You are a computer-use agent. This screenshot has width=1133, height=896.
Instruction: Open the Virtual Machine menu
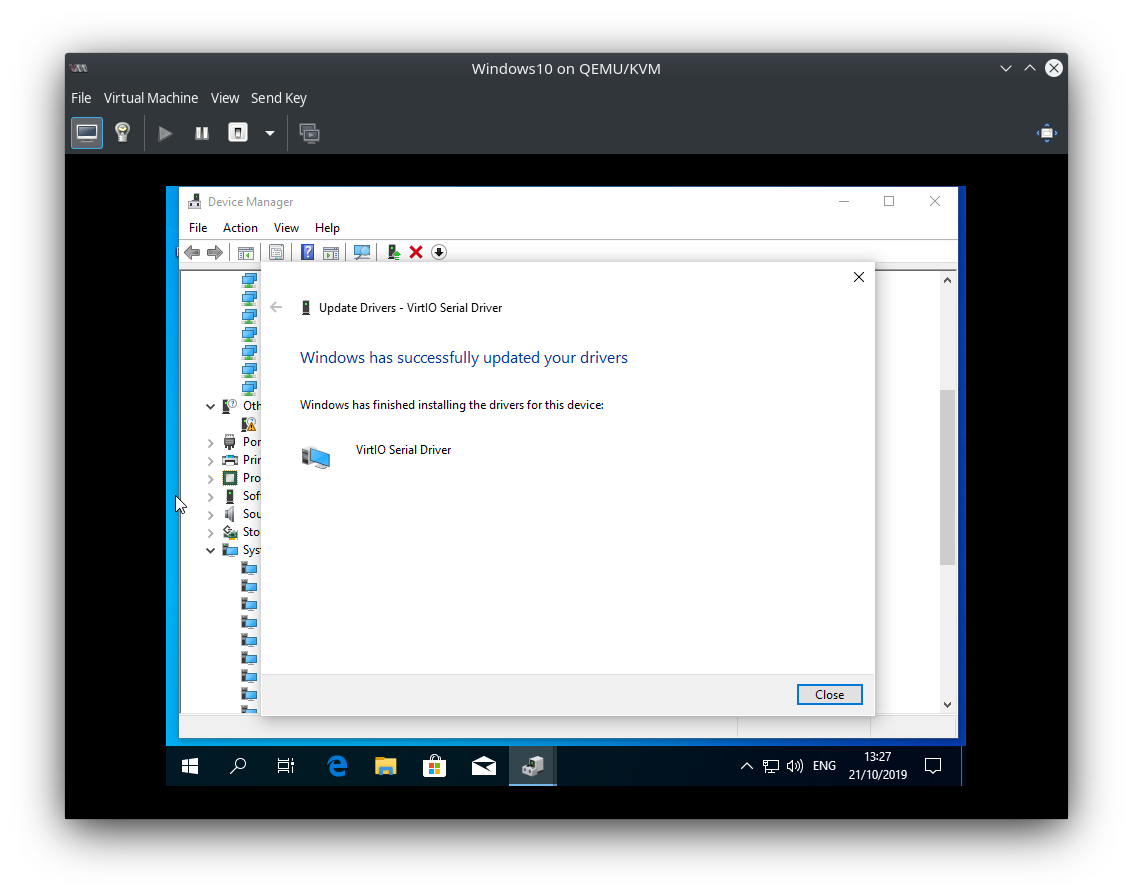tap(150, 98)
